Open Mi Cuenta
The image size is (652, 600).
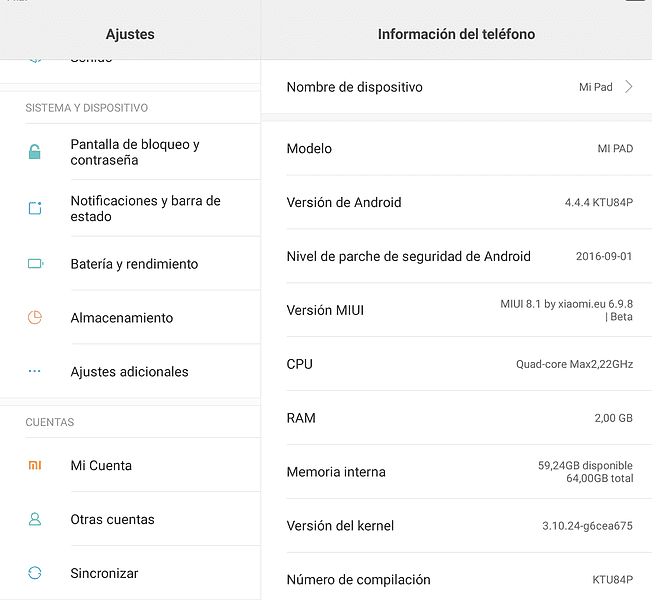(131, 465)
